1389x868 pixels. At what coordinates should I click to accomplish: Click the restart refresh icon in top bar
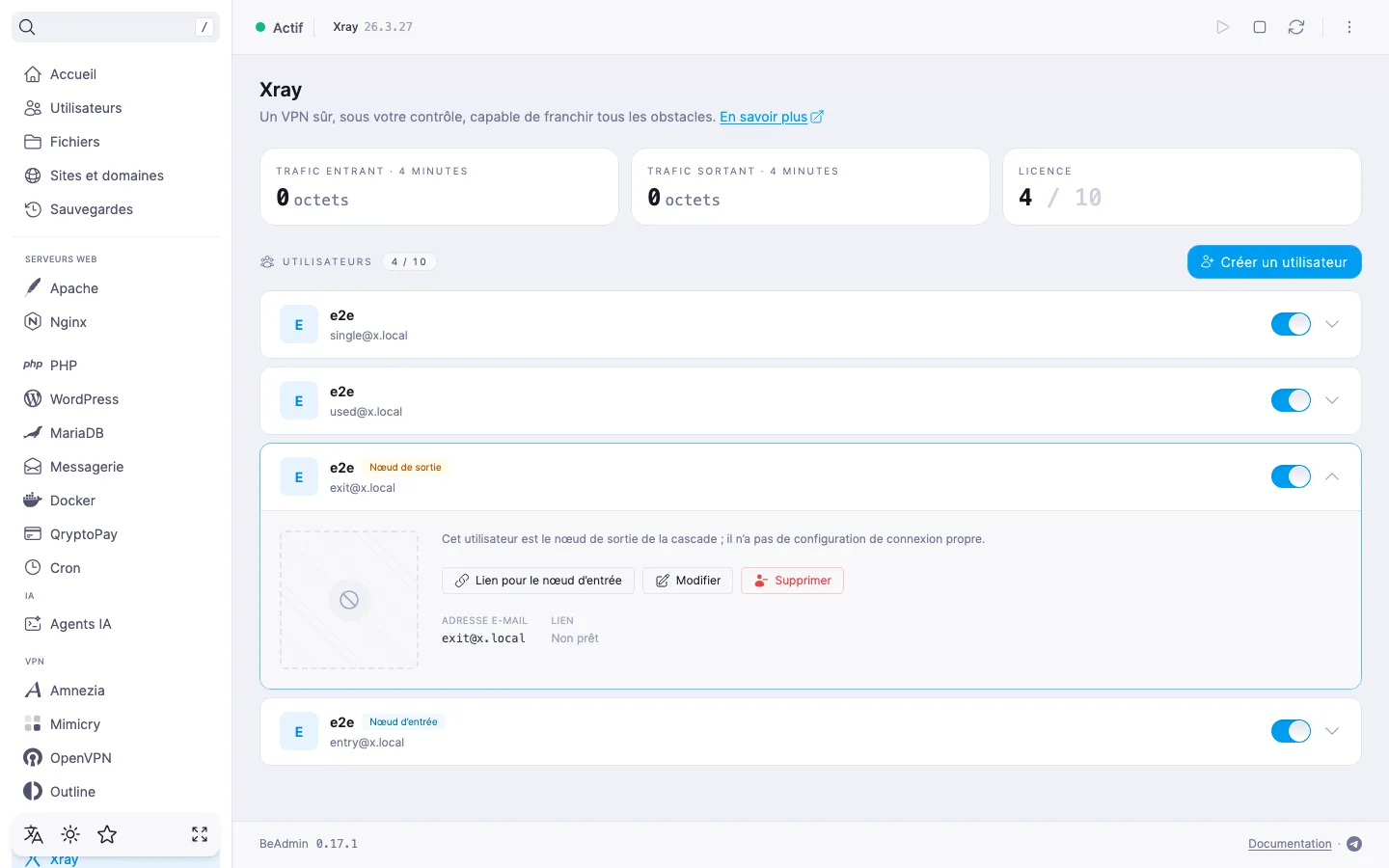click(x=1296, y=27)
